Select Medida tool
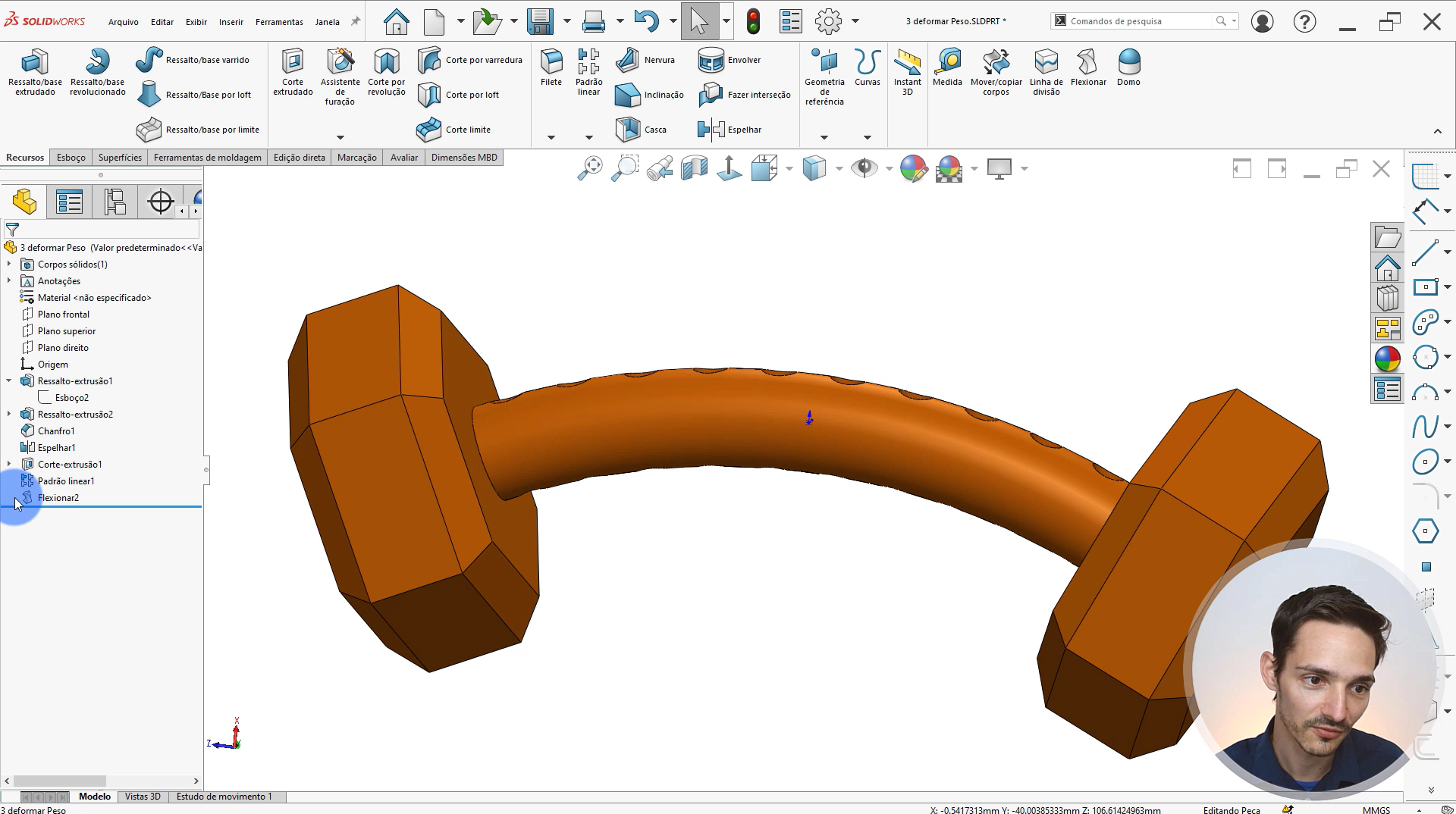The width and height of the screenshot is (1456, 814). 947,67
